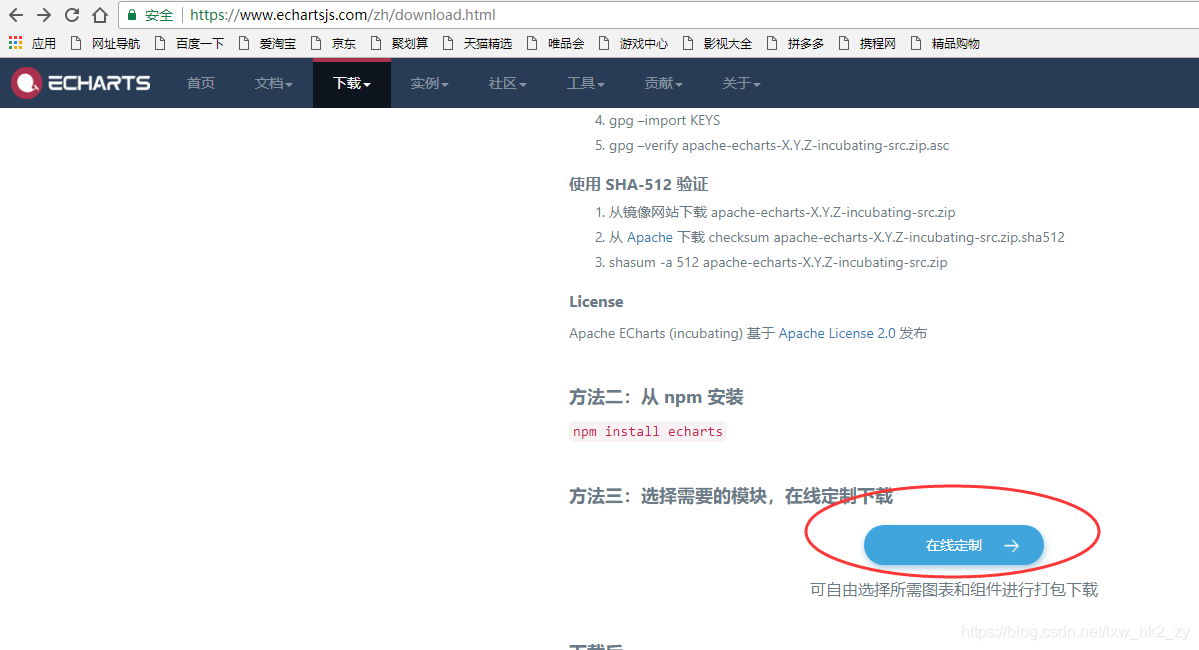The height and width of the screenshot is (650, 1199).
Task: Reload the page with the refresh icon
Action: tap(72, 15)
